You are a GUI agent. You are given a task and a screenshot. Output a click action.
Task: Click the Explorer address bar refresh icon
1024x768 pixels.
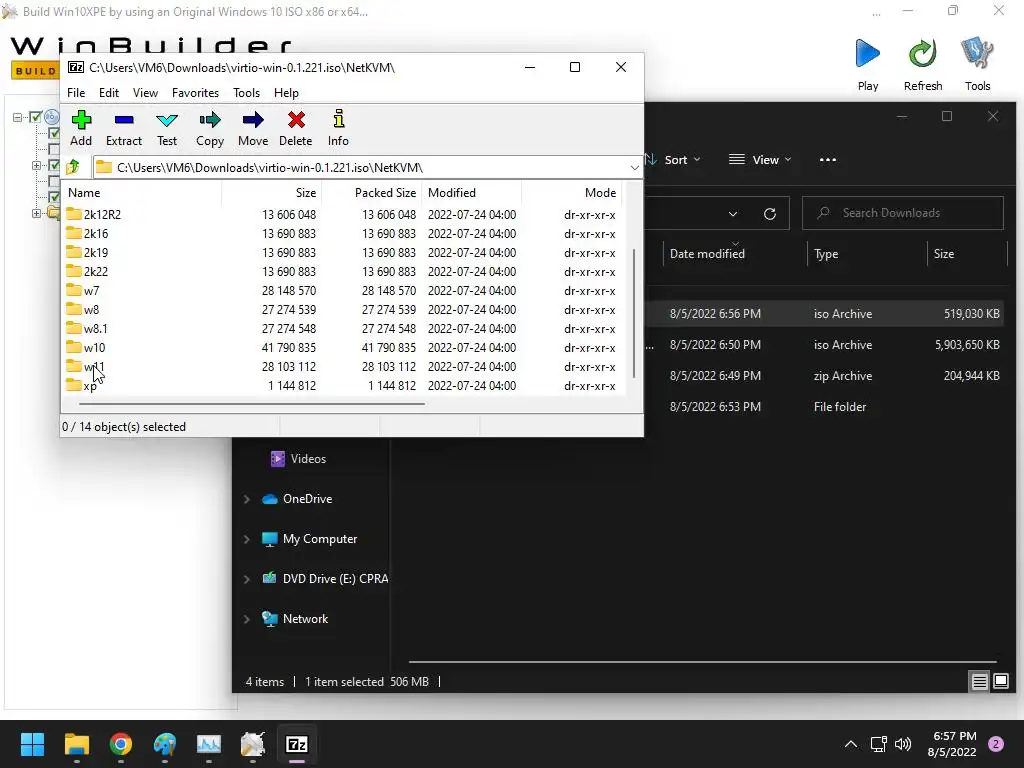point(770,214)
